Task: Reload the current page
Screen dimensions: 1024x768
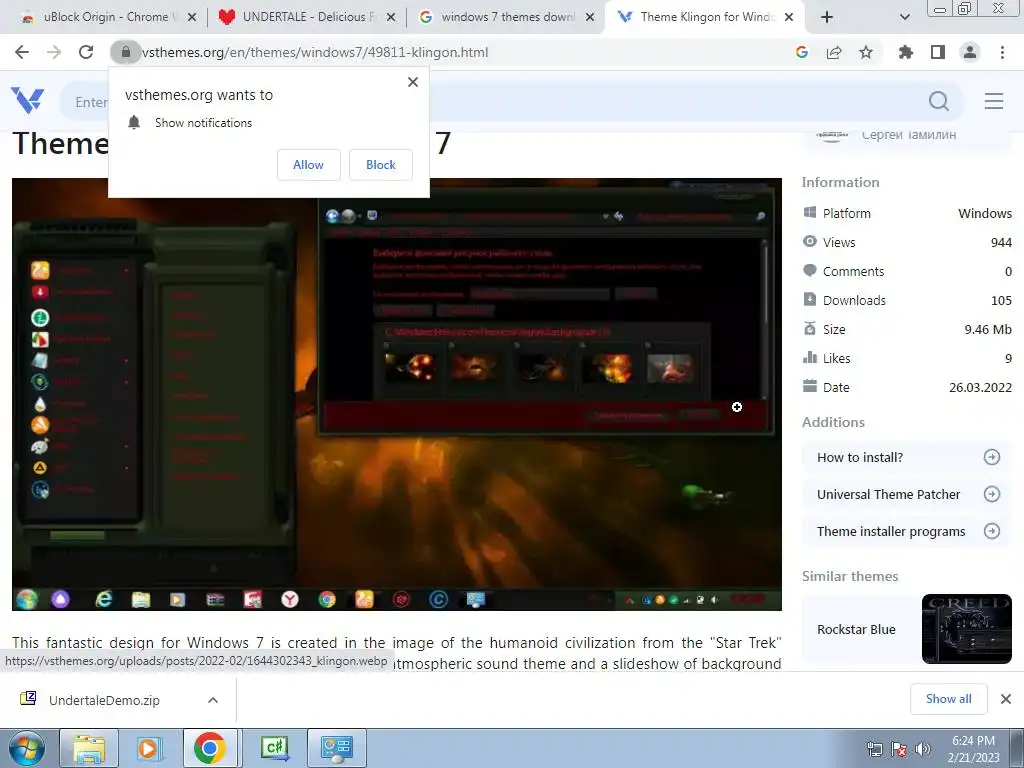Action: click(86, 52)
